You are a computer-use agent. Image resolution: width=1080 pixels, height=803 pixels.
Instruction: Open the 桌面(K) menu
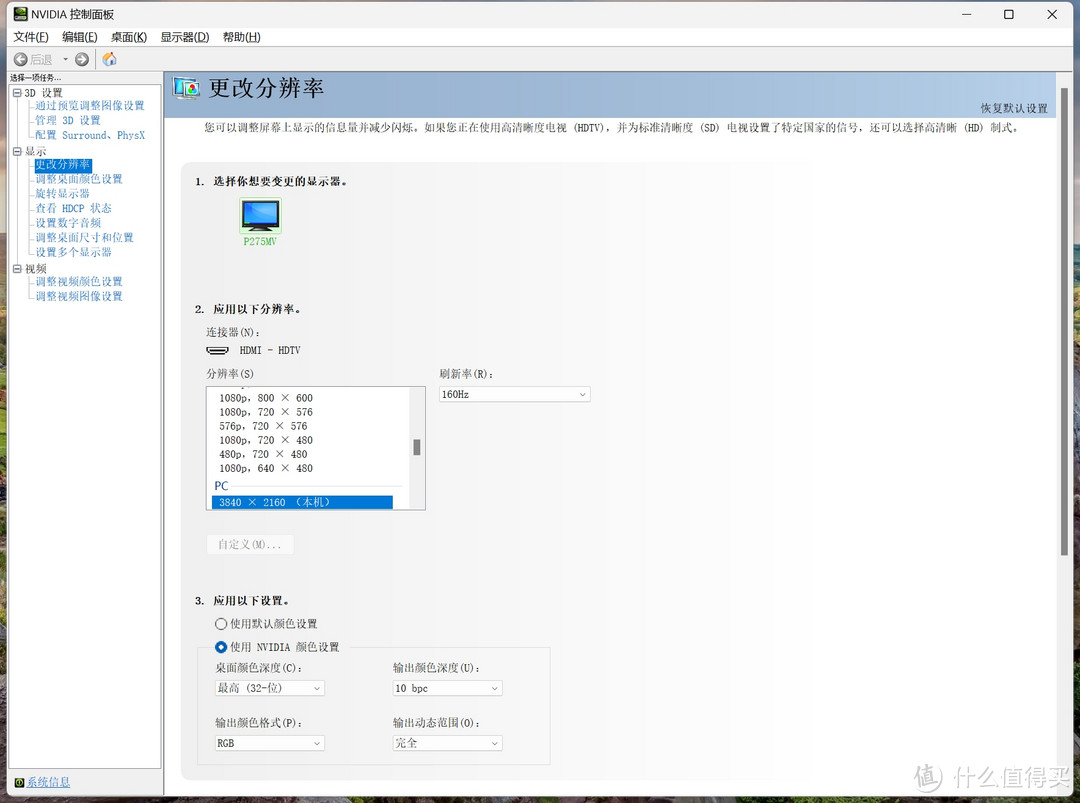pos(129,37)
